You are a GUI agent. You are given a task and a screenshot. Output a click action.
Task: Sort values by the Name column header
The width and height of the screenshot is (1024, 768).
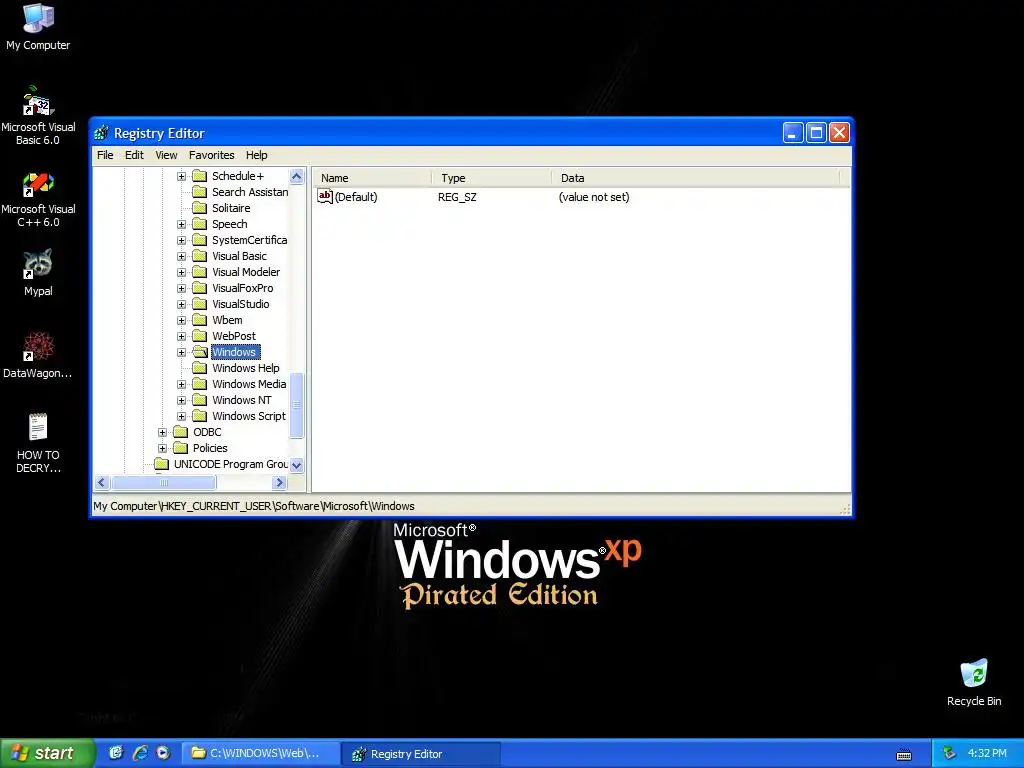pyautogui.click(x=372, y=178)
